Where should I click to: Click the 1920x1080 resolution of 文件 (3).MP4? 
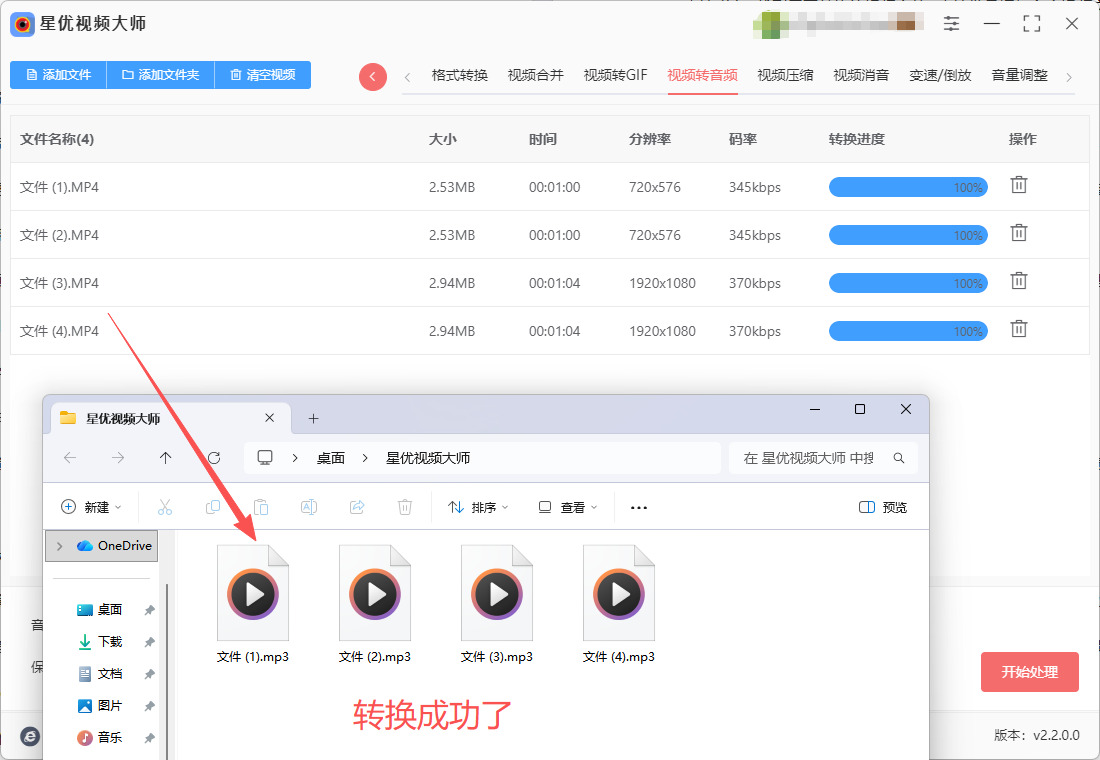point(662,284)
